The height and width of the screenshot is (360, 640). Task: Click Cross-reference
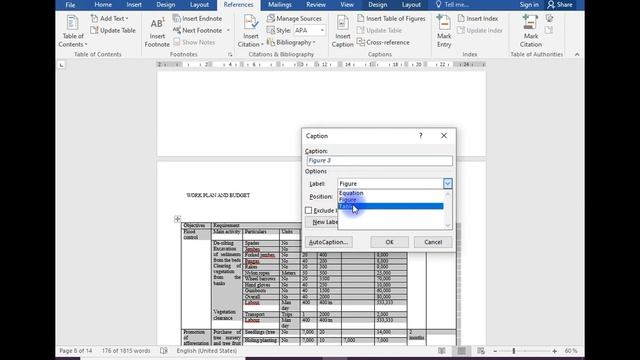point(383,42)
